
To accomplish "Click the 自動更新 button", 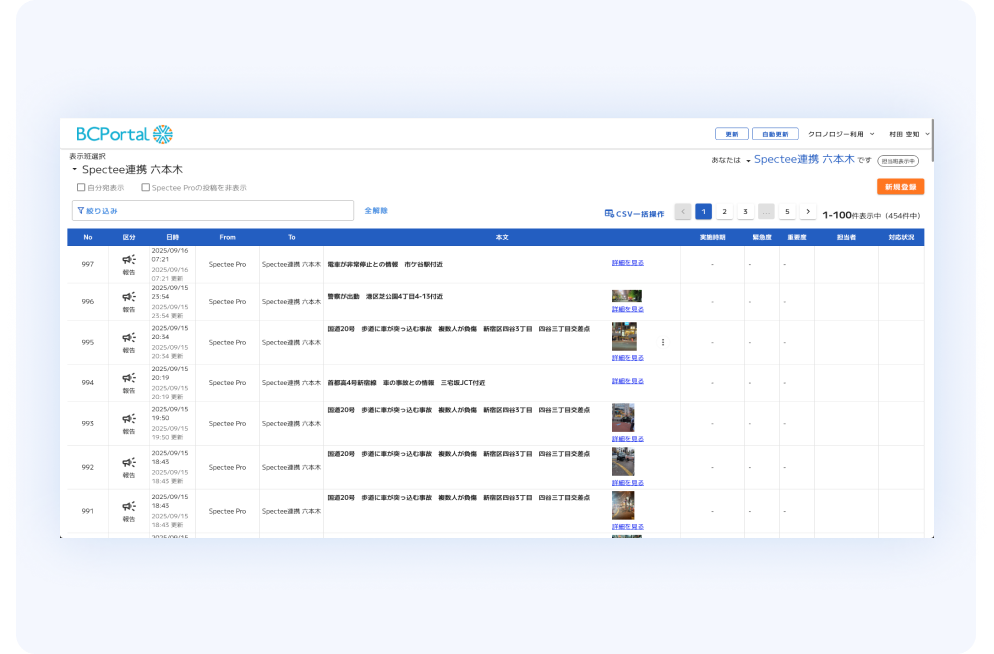I will pos(775,134).
